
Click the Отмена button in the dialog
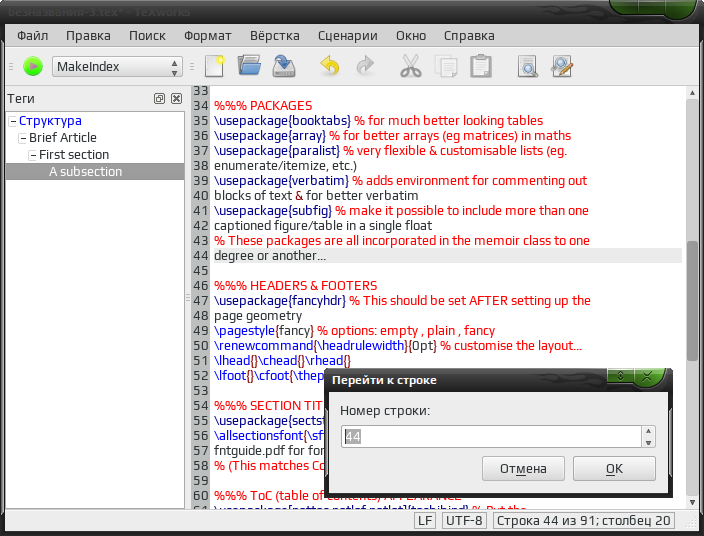523,469
